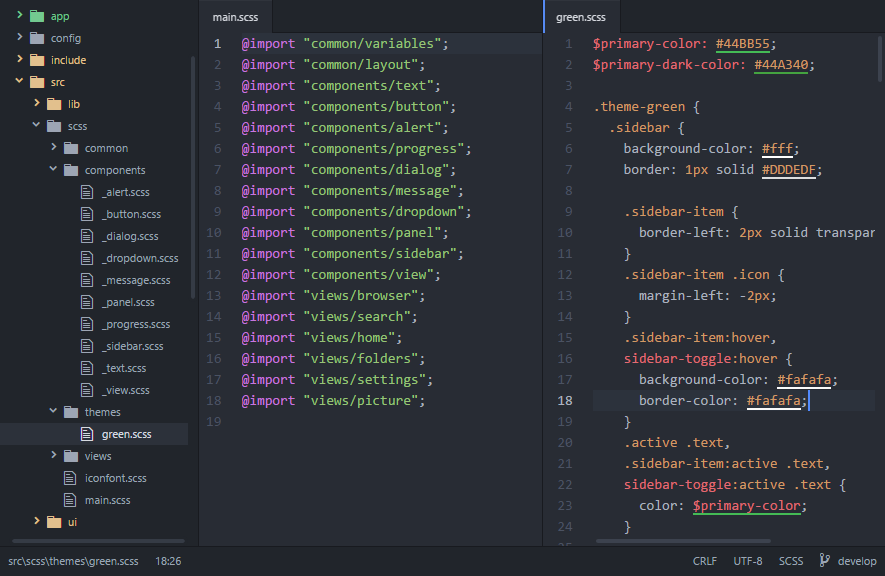Click the _progress.scss file icon
Image resolution: width=885 pixels, height=576 pixels.
[87, 324]
